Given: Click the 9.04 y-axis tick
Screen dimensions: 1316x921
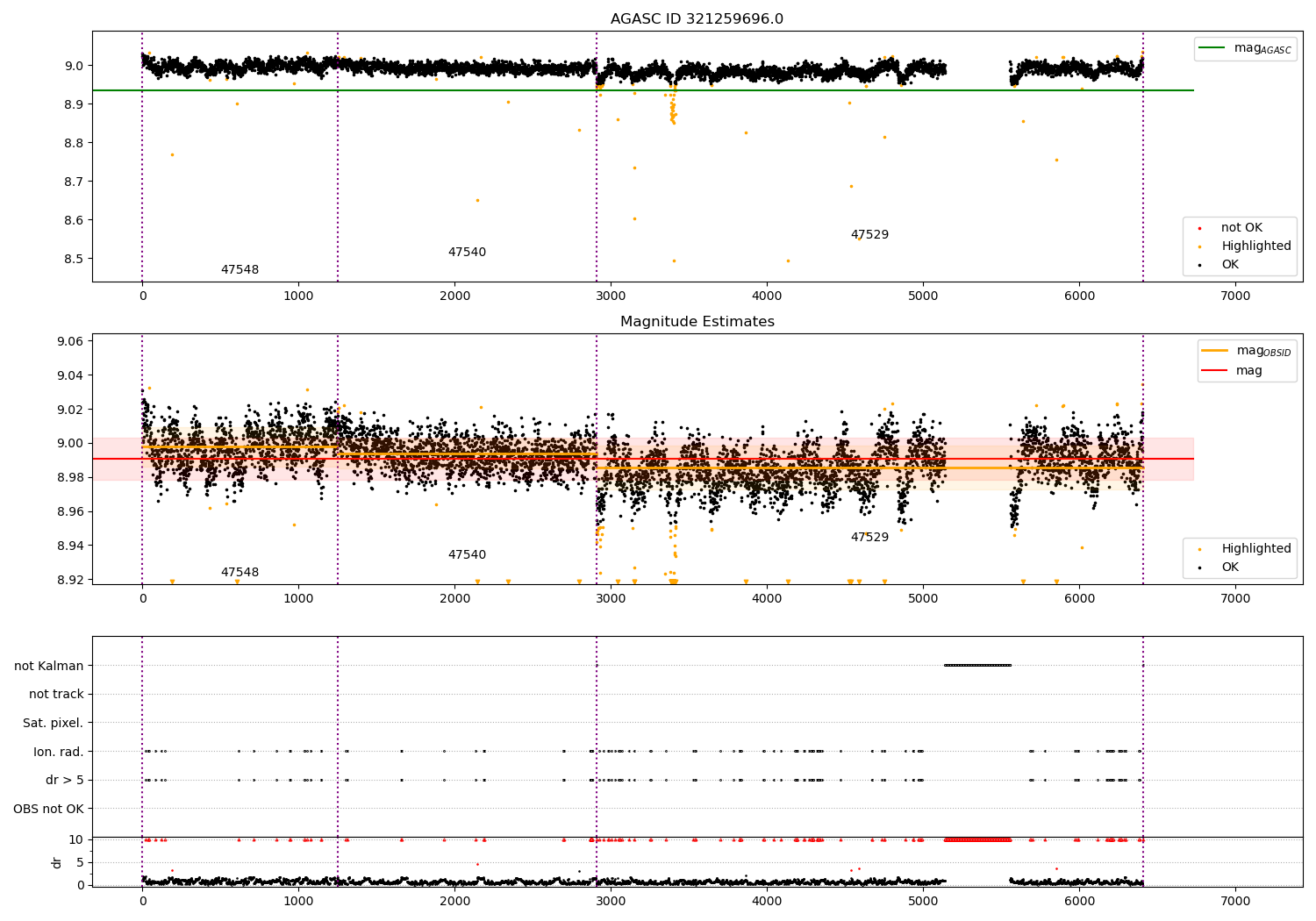Looking at the screenshot, I should (70, 375).
